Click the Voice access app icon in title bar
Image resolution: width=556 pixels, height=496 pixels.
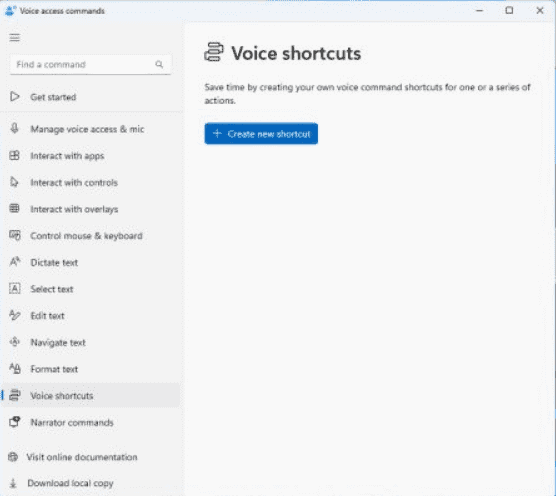[10, 11]
